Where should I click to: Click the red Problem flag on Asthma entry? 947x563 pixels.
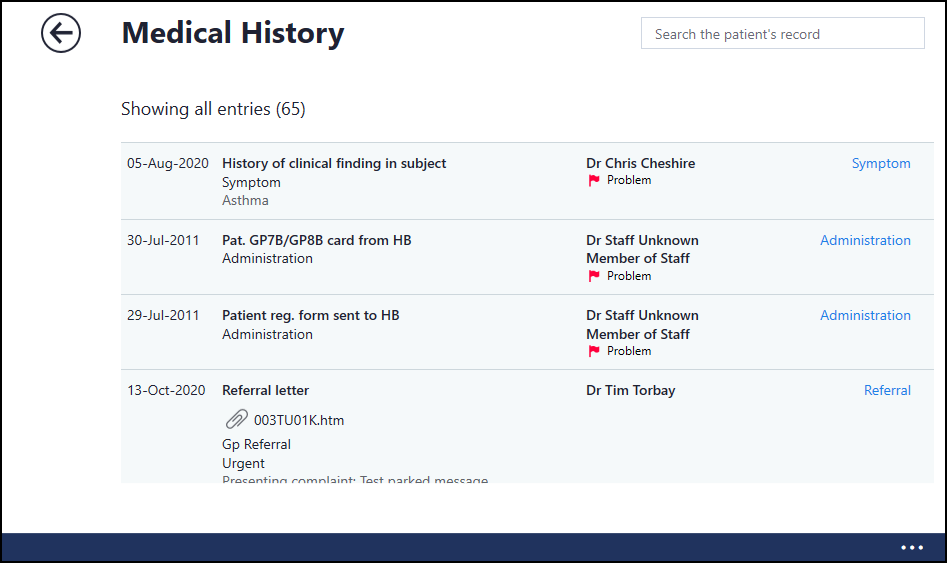(594, 181)
